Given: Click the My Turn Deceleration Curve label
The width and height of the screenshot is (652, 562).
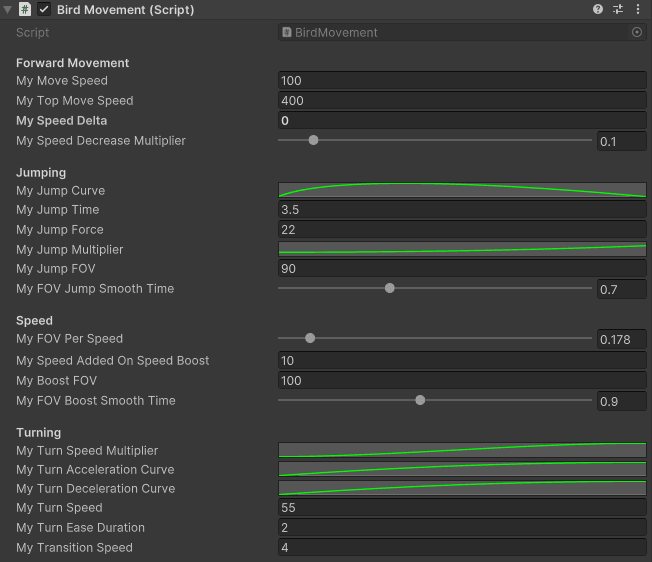Looking at the screenshot, I should [x=96, y=488].
